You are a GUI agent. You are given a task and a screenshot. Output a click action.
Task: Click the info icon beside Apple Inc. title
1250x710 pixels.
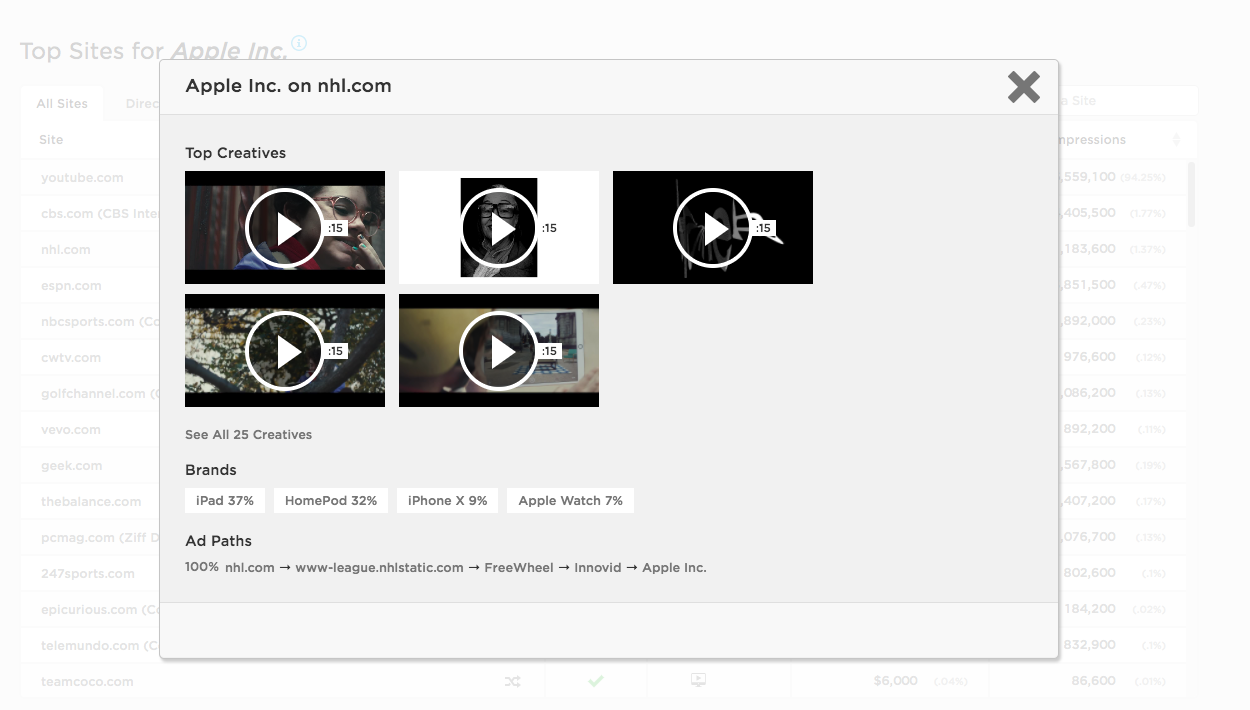pyautogui.click(x=299, y=44)
